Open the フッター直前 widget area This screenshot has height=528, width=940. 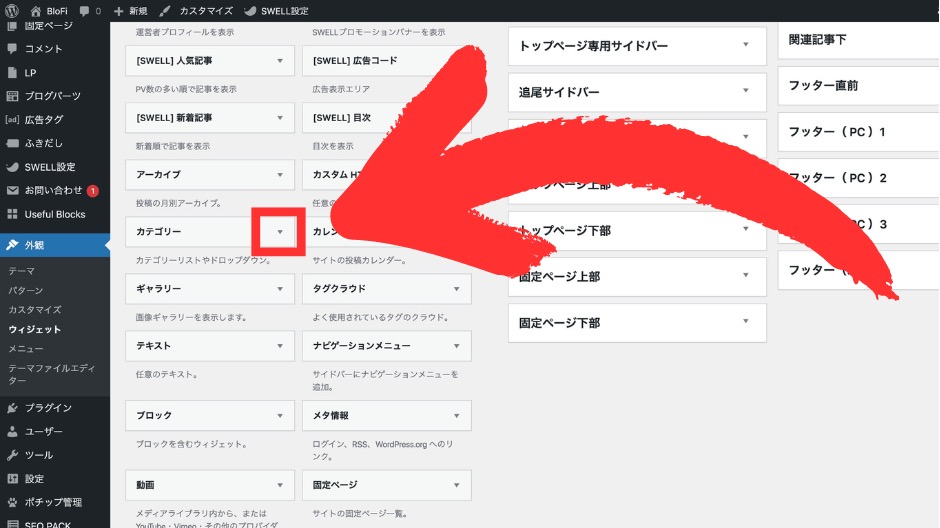(x=858, y=85)
